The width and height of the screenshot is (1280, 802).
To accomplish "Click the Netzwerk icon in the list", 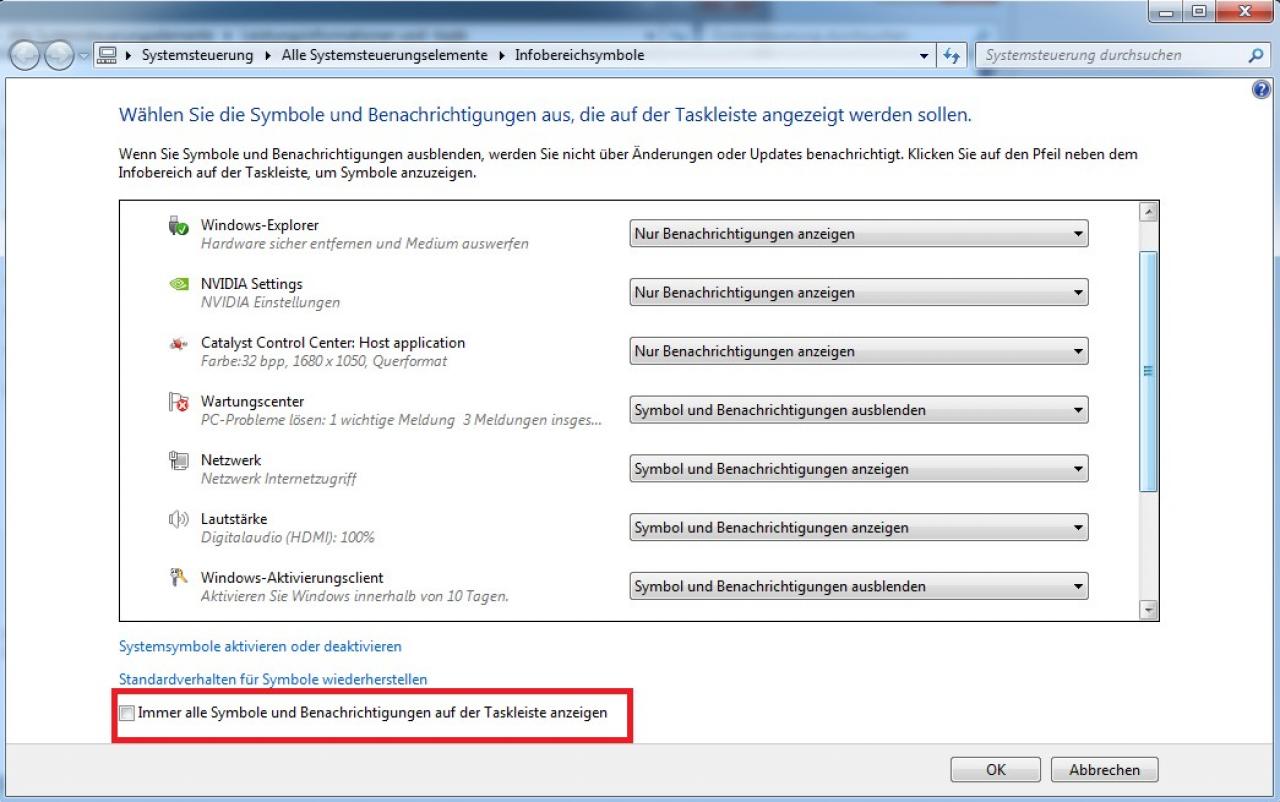I will pos(178,461).
